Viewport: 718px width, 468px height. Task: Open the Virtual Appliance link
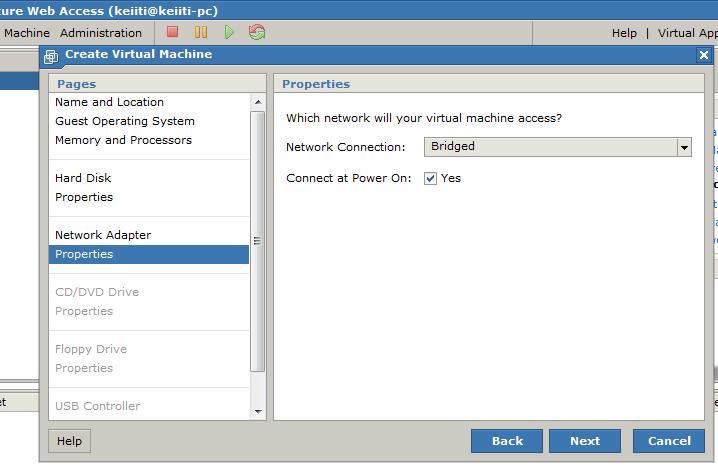tap(688, 33)
